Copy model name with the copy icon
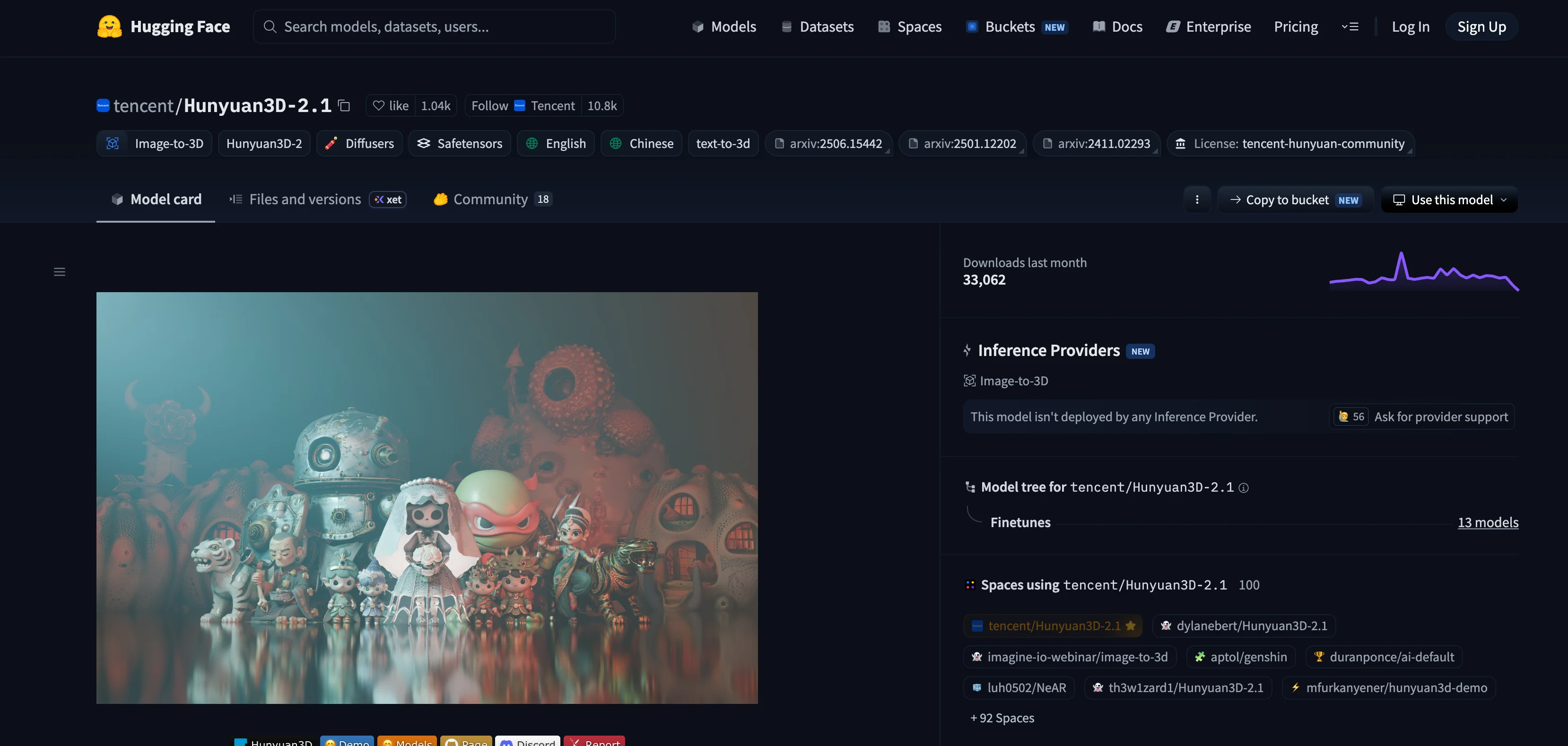Screen dimensions: 1568x746 344,105
